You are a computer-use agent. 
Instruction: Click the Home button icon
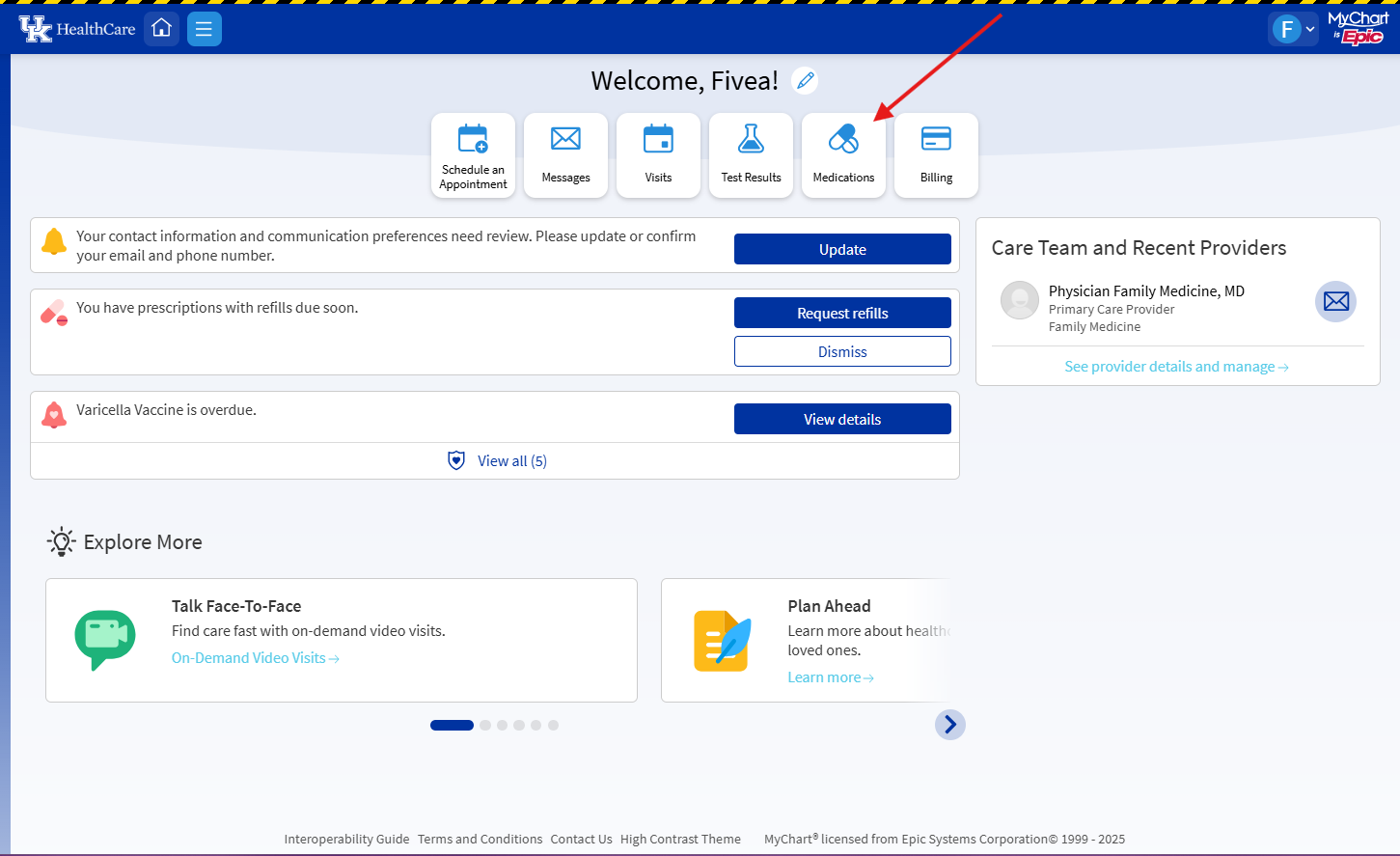coord(161,28)
